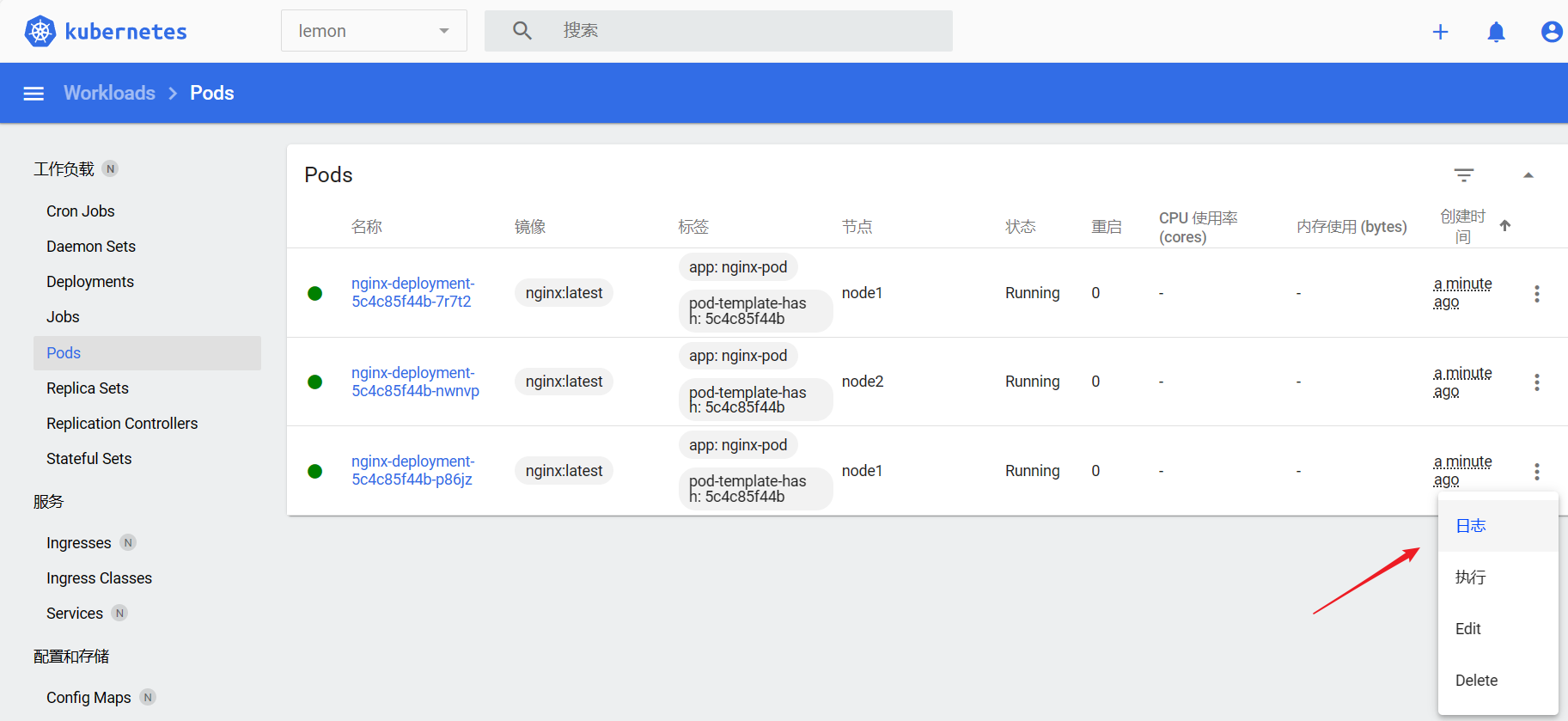Open the lemon namespace dropdown
The width and height of the screenshot is (1568, 721).
pos(374,31)
